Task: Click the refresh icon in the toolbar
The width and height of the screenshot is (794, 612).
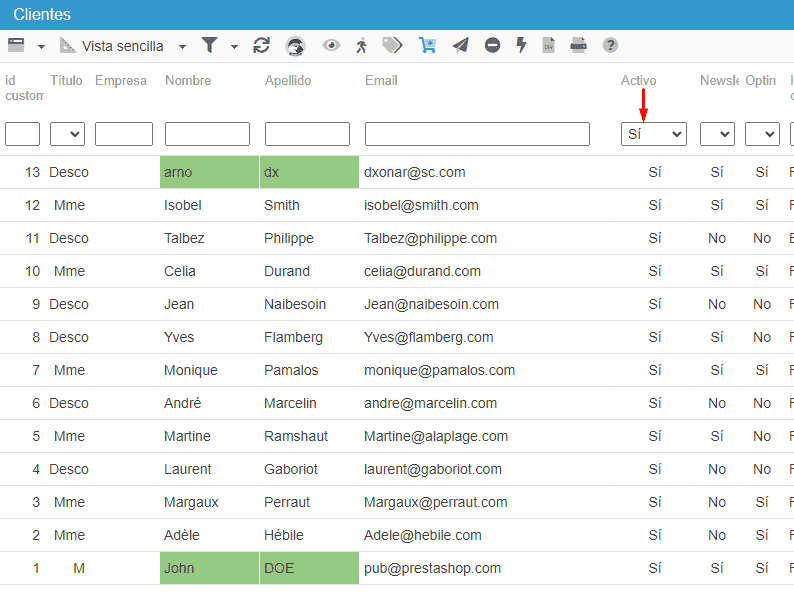Action: (x=262, y=45)
